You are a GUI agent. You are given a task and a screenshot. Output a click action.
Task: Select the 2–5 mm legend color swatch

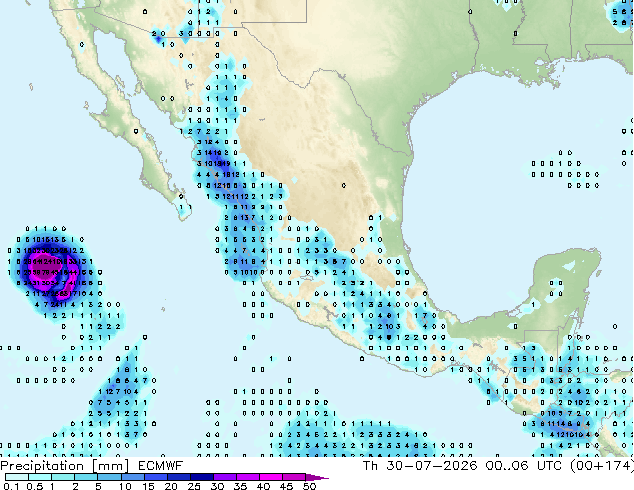(x=86, y=477)
